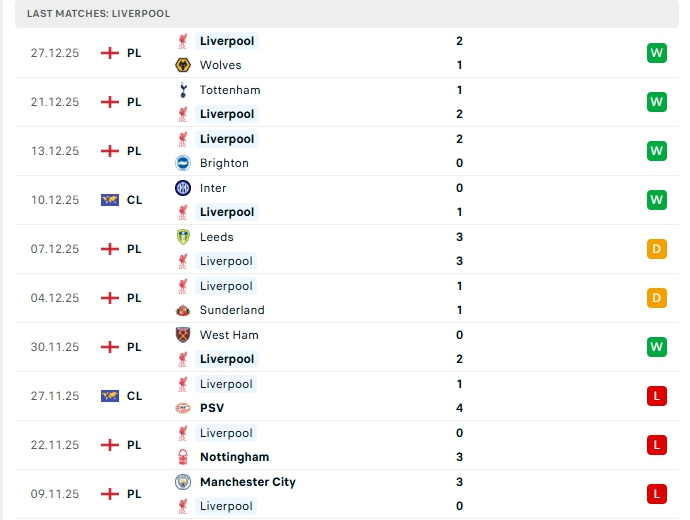Click the Tottenham club crest icon
Screen dimensions: 690x520
pyautogui.click(x=183, y=90)
